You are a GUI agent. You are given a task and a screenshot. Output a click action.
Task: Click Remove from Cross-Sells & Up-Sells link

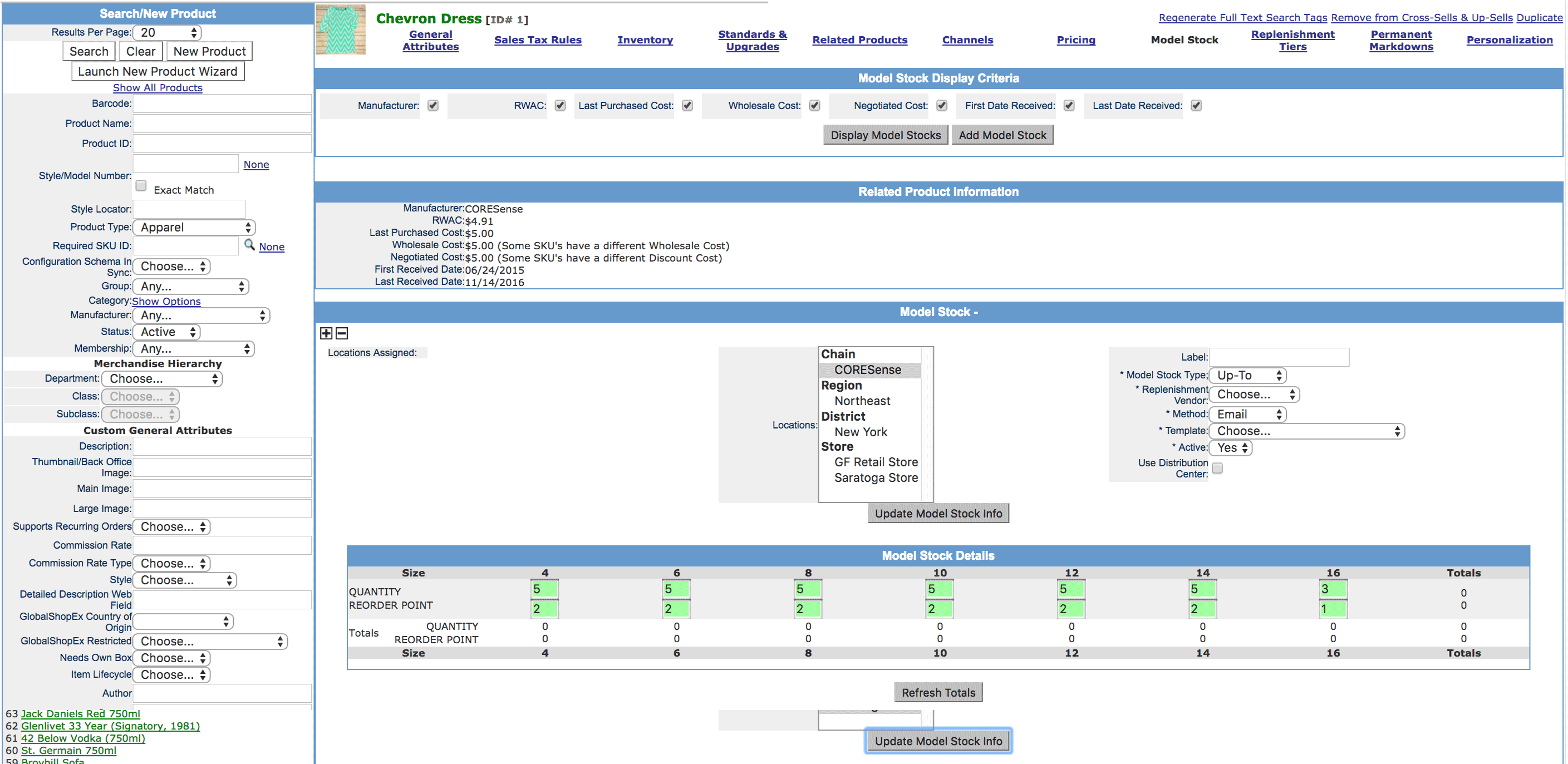click(x=1421, y=18)
